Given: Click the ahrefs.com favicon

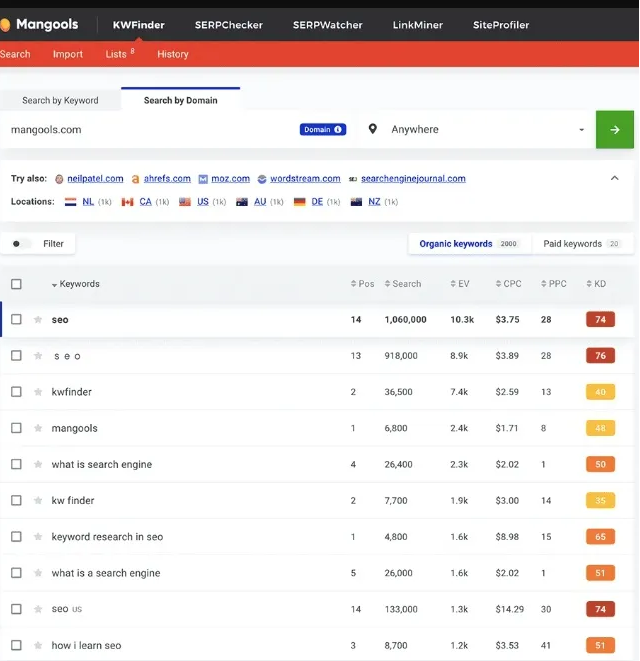Looking at the screenshot, I should tap(135, 179).
